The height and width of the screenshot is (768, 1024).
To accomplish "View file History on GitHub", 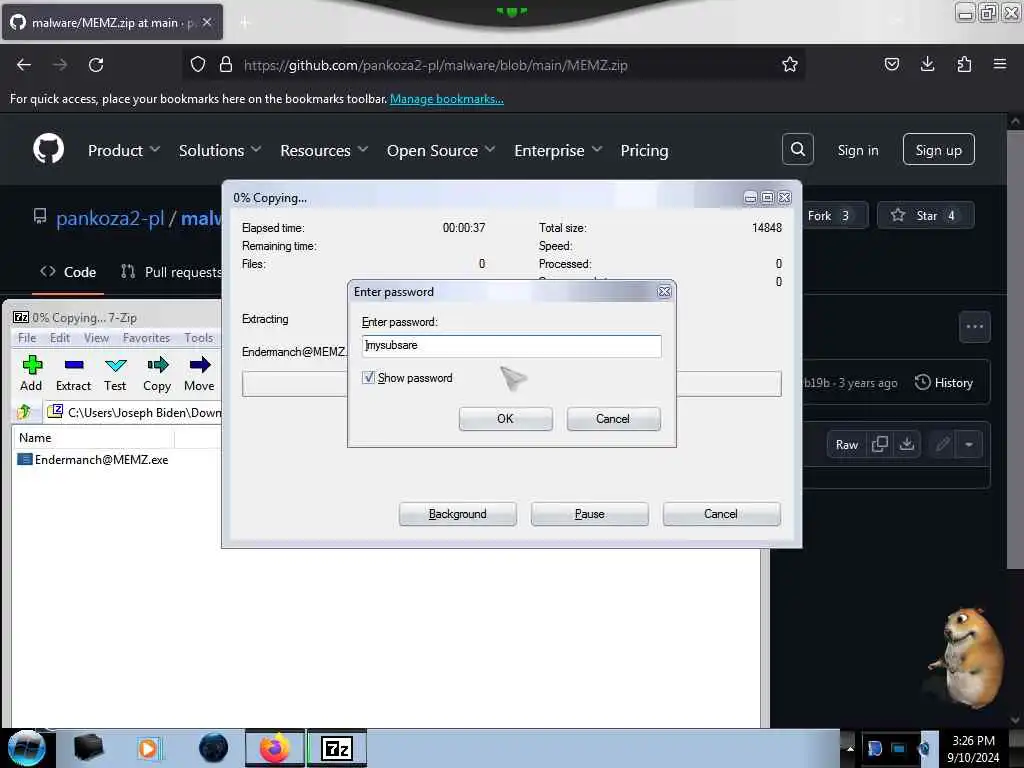I will [x=944, y=383].
